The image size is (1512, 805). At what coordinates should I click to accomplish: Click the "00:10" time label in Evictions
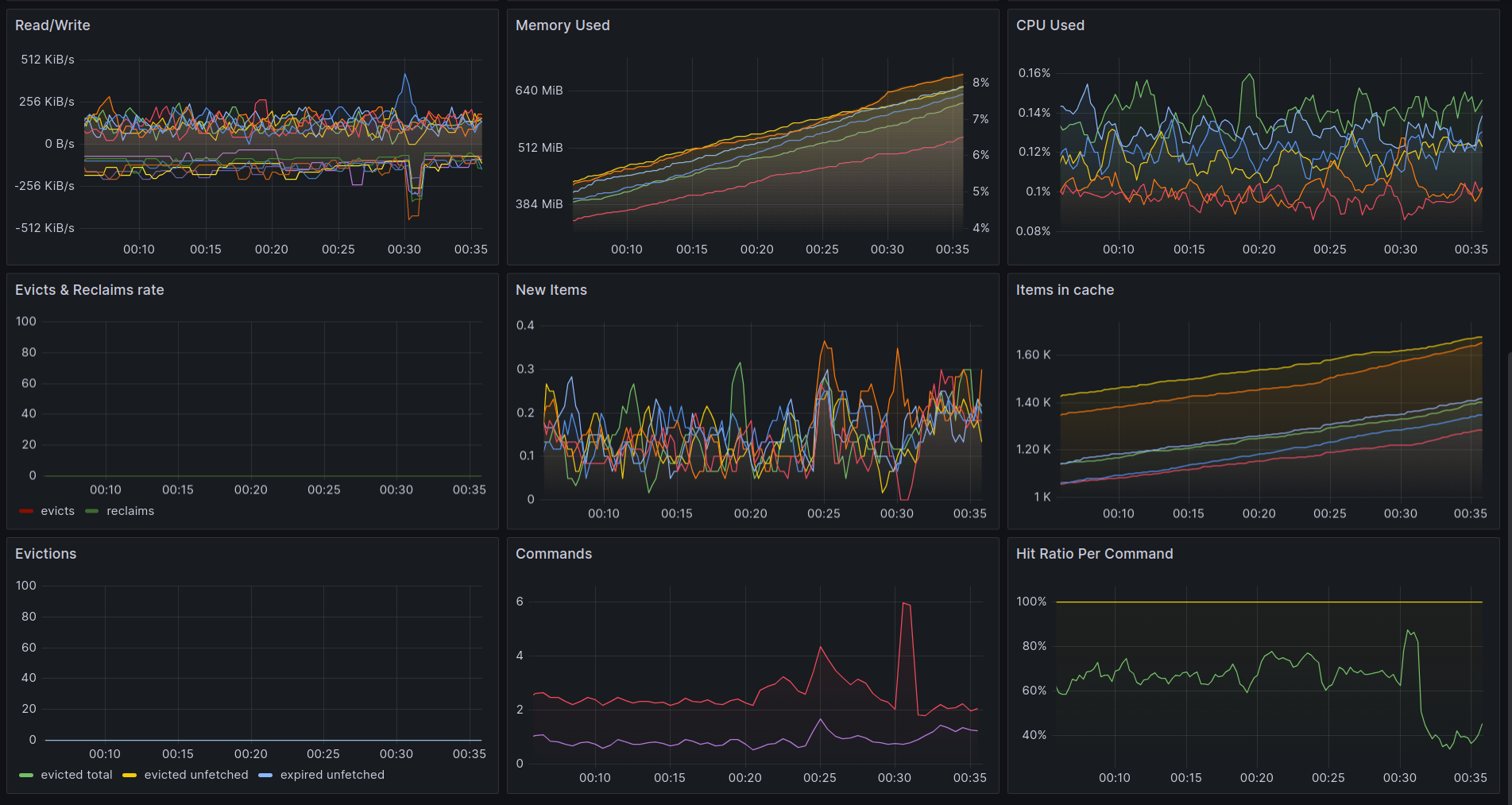click(105, 754)
